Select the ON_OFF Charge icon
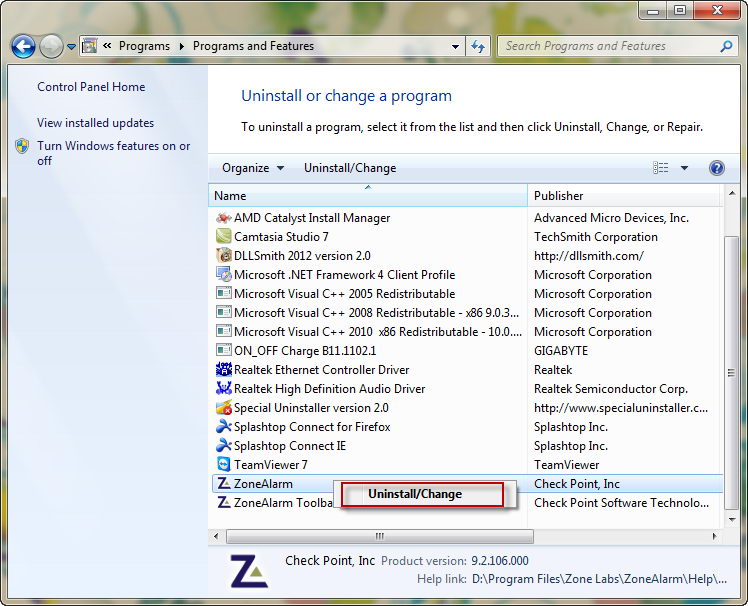Image resolution: width=748 pixels, height=606 pixels. (224, 351)
